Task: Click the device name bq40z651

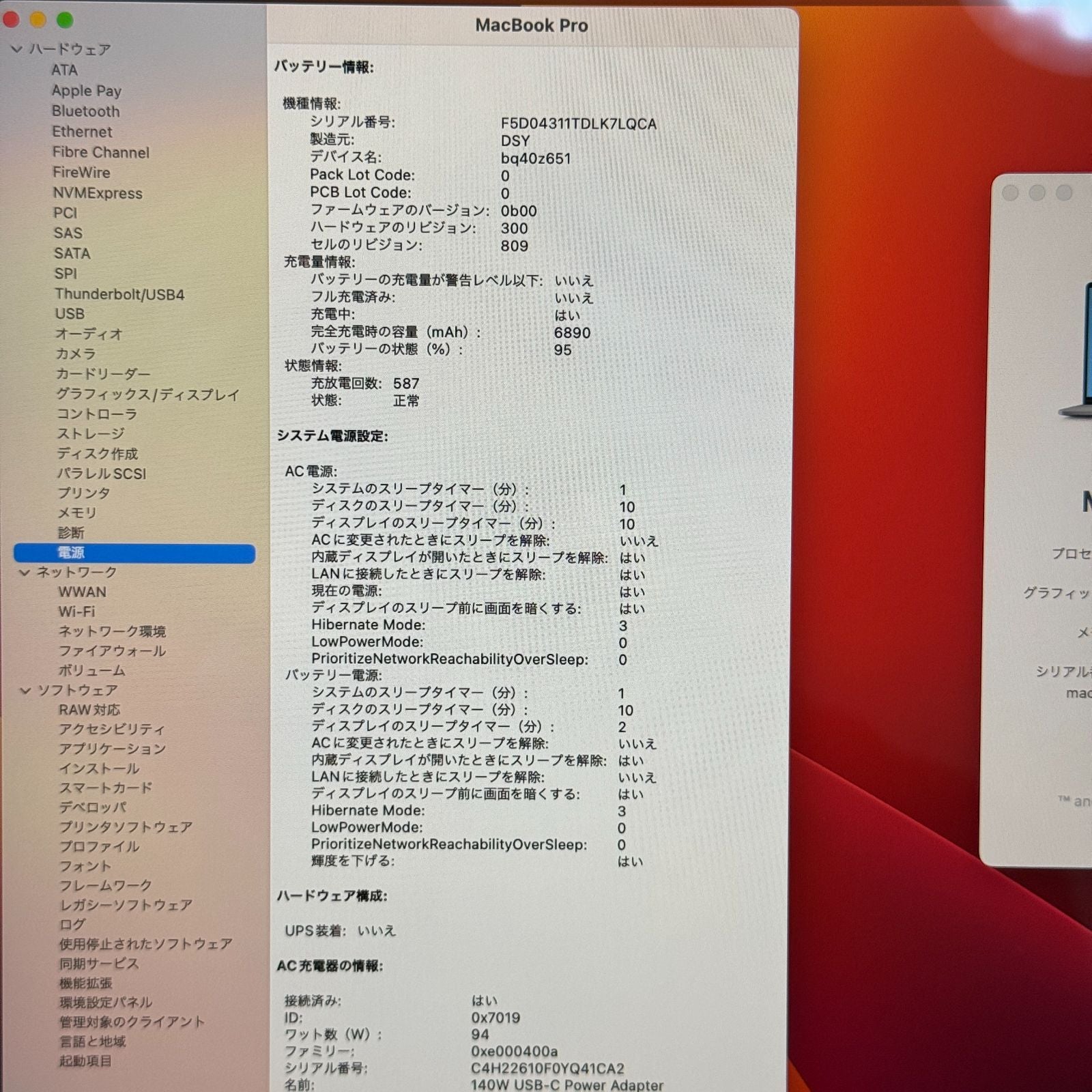Action: 536,158
